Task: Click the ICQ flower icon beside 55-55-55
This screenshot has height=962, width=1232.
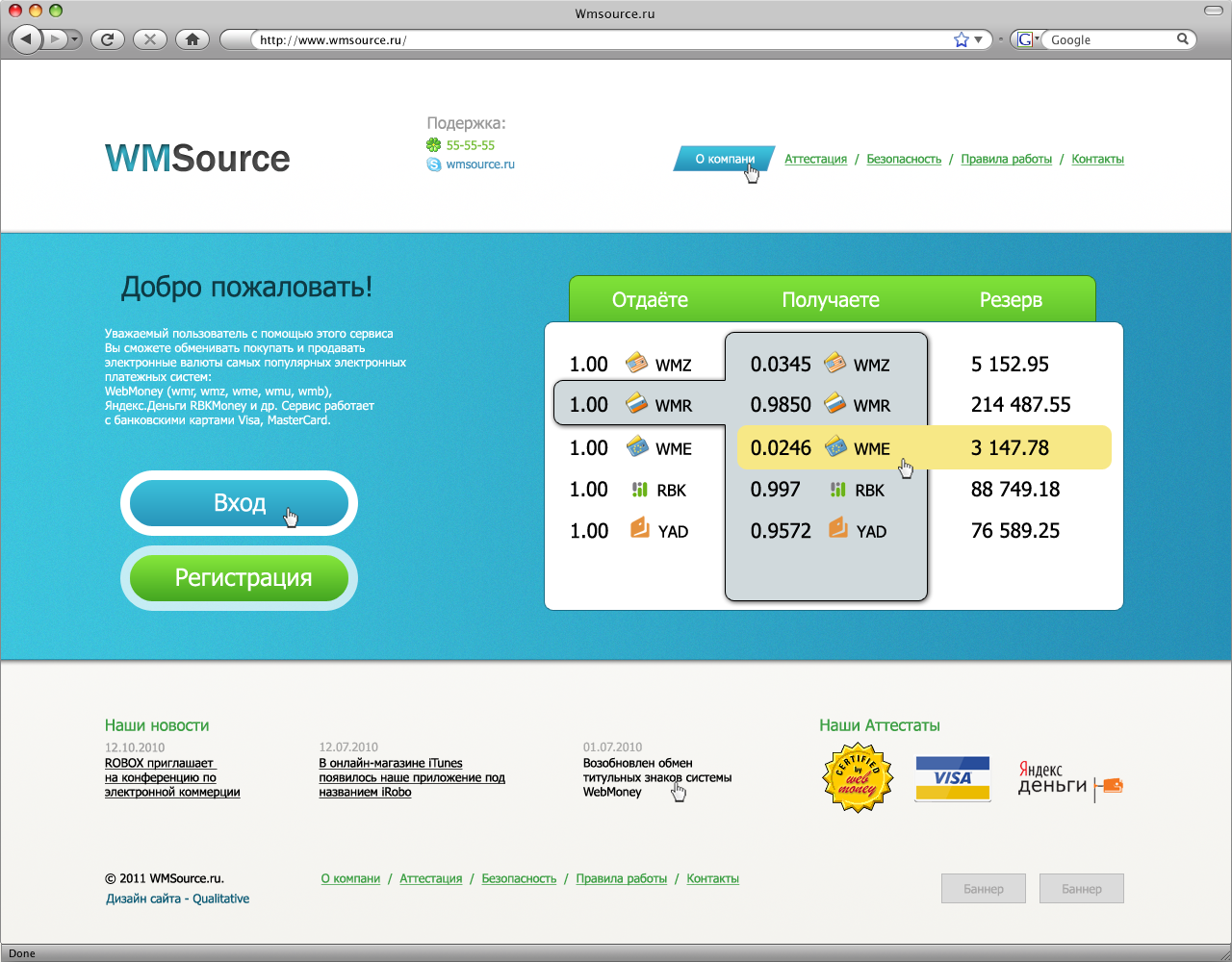Action: 433,144
